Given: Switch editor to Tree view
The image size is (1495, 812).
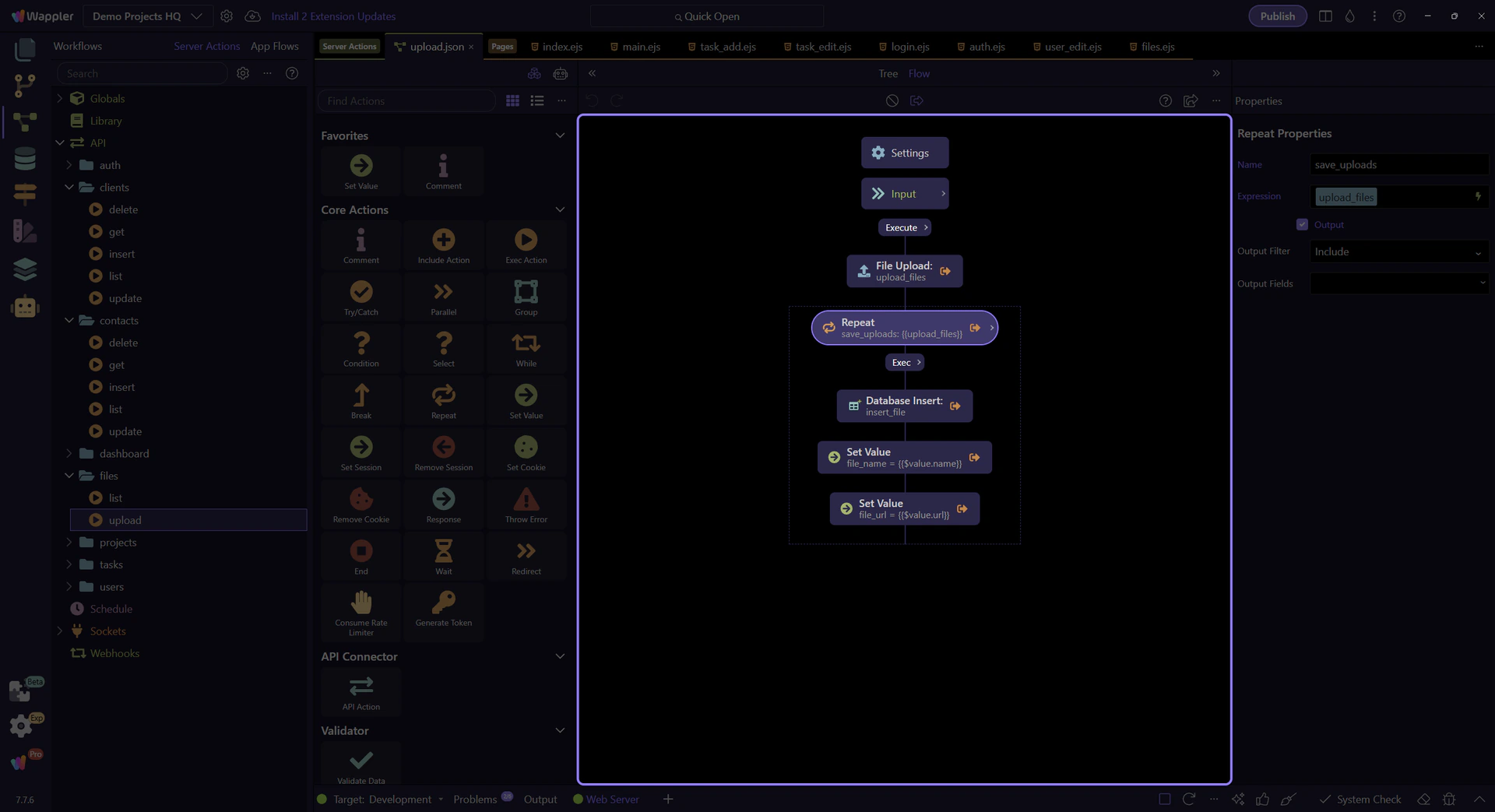Looking at the screenshot, I should coord(888,74).
